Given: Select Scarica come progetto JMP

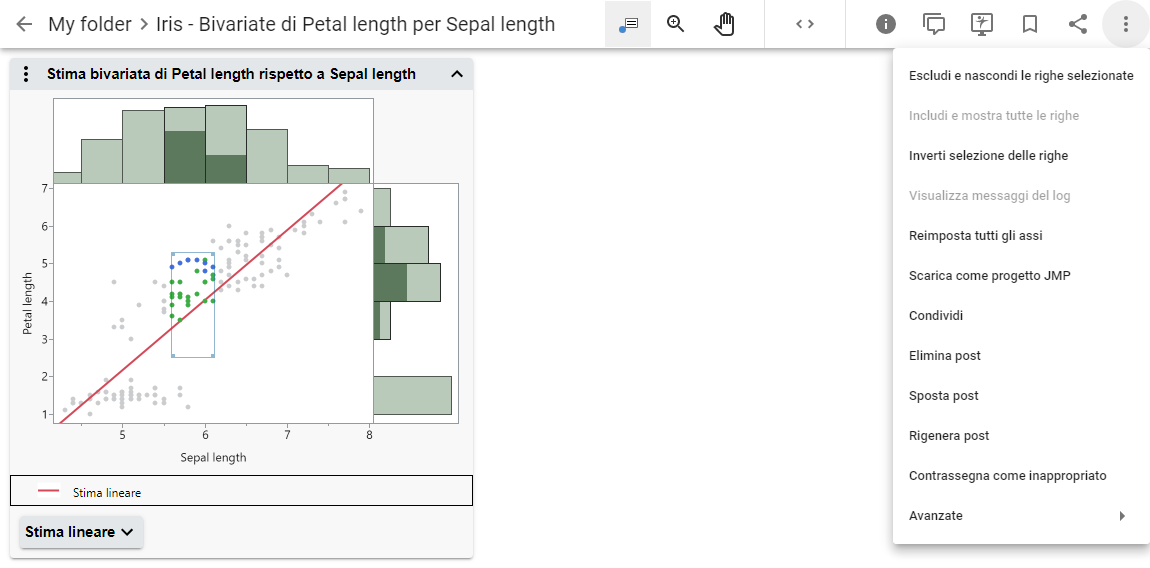Looking at the screenshot, I should coord(989,276).
